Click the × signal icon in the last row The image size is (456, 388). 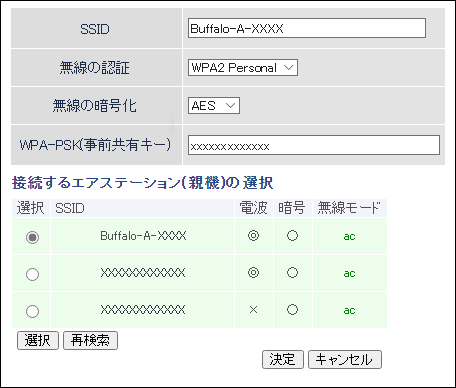pos(253,310)
